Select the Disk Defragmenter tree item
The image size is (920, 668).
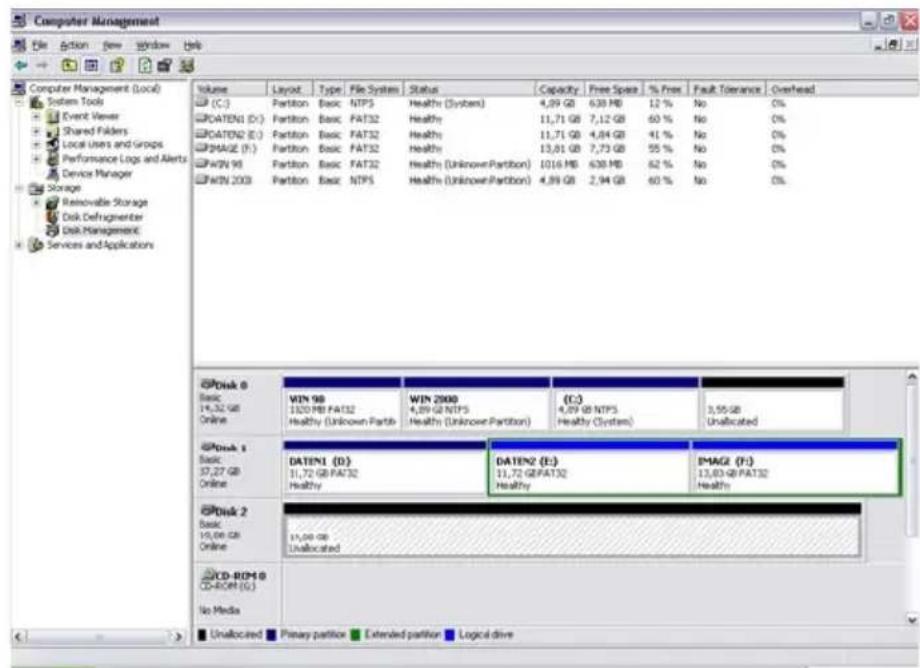[103, 216]
